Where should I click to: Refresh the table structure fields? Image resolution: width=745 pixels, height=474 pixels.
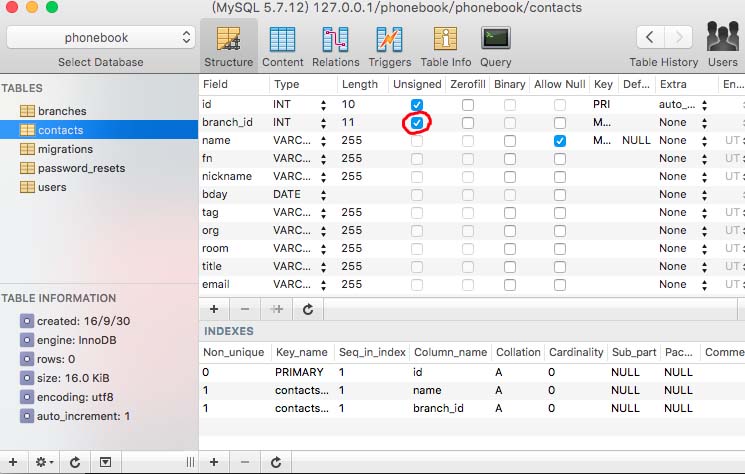pyautogui.click(x=308, y=309)
